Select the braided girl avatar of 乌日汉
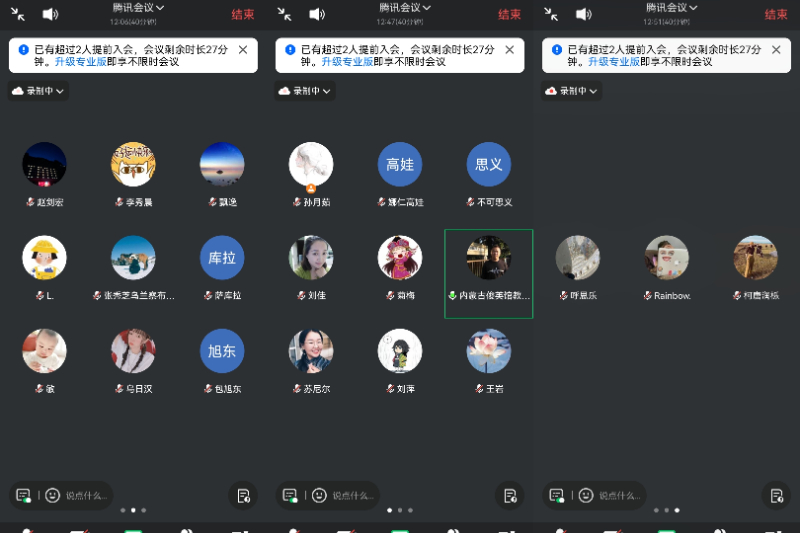 pos(133,351)
